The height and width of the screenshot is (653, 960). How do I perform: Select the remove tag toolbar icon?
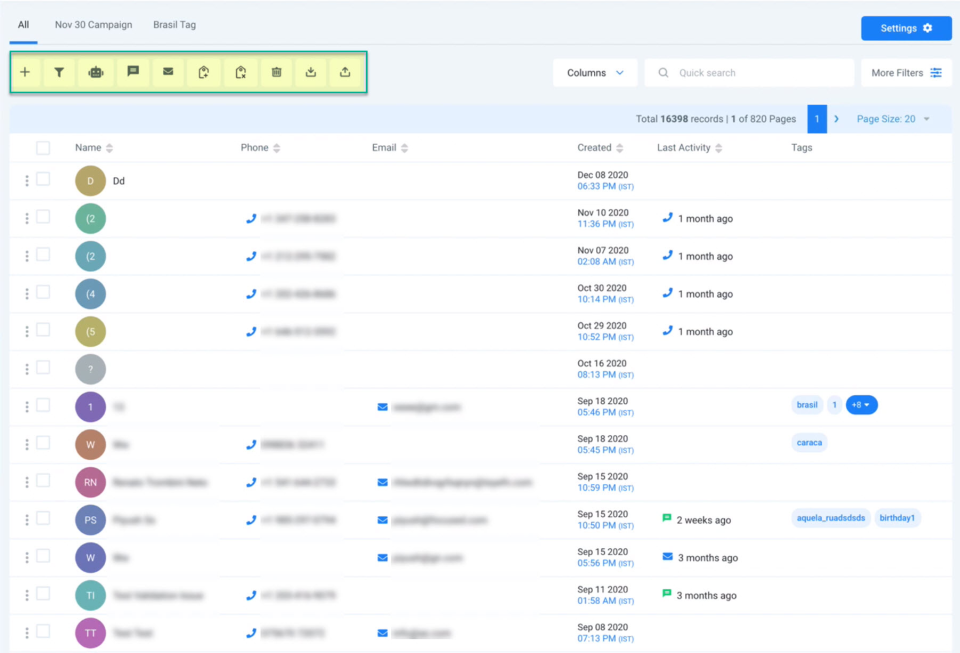tap(240, 72)
